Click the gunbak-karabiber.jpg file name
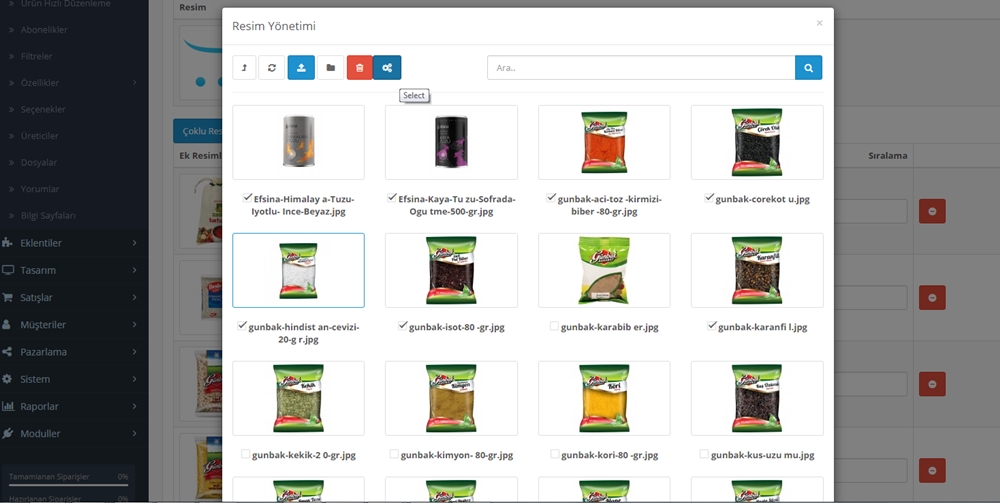 click(x=610, y=327)
